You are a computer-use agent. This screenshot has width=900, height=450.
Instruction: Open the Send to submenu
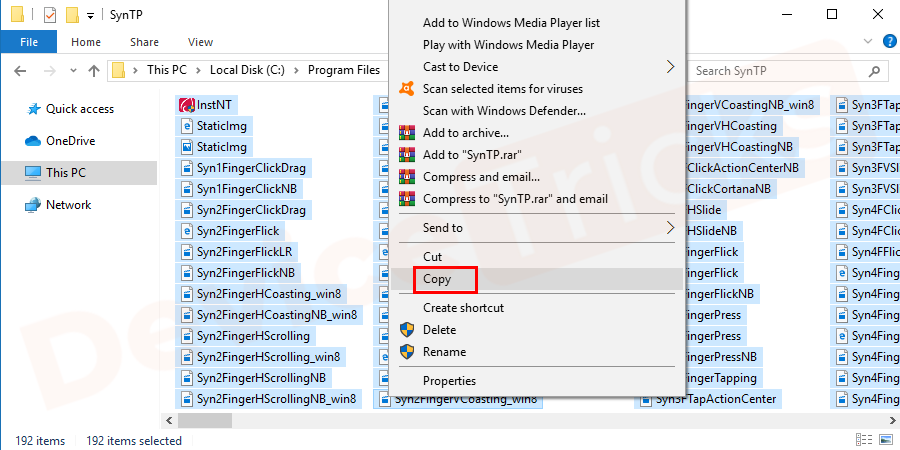point(670,228)
